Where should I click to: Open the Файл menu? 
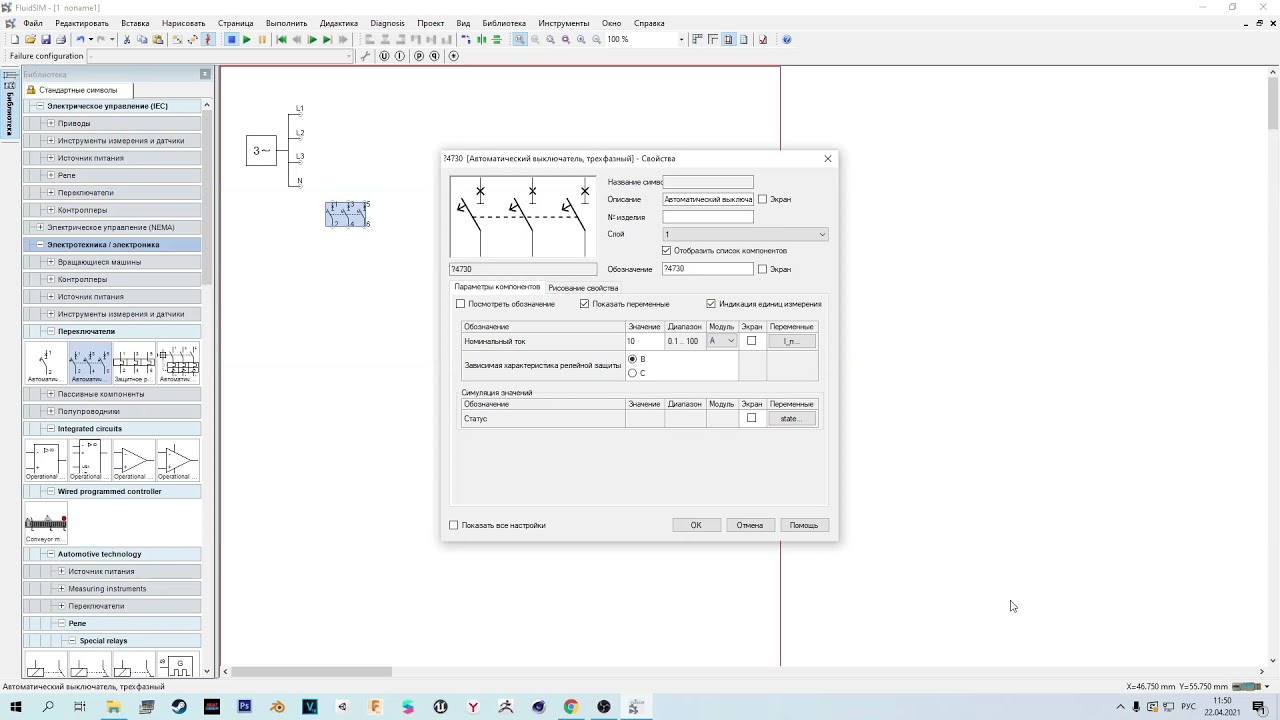pyautogui.click(x=33, y=23)
